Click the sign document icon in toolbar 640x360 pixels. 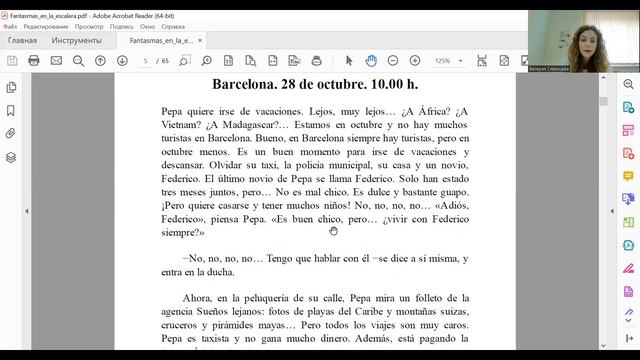tap(294, 61)
